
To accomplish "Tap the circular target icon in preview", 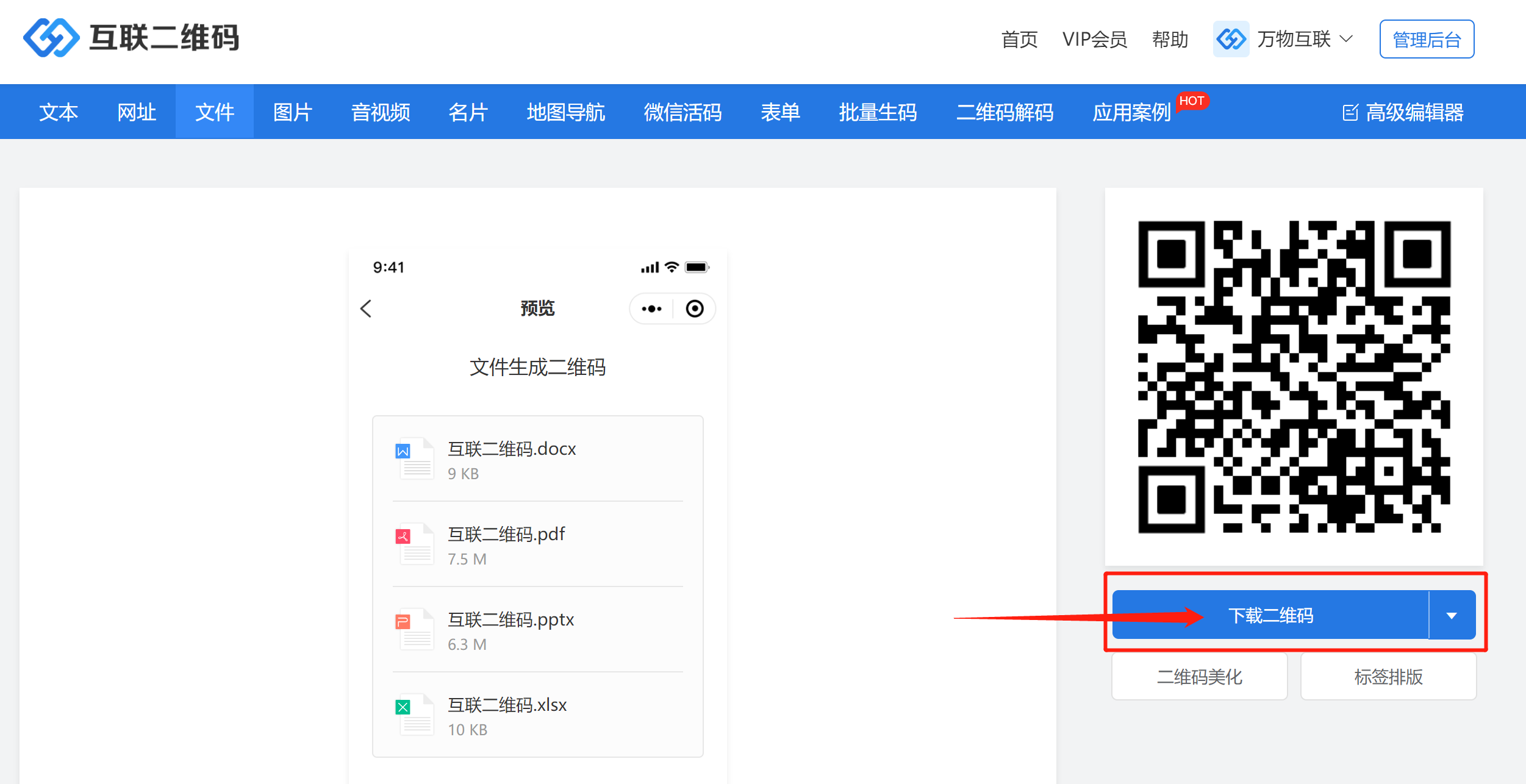I will [x=694, y=309].
